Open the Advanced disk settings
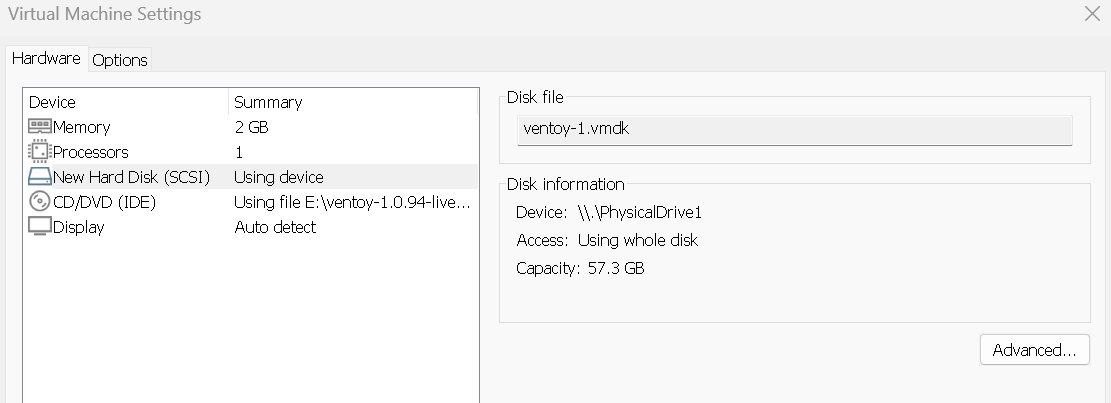The width and height of the screenshot is (1111, 403). [x=1034, y=350]
